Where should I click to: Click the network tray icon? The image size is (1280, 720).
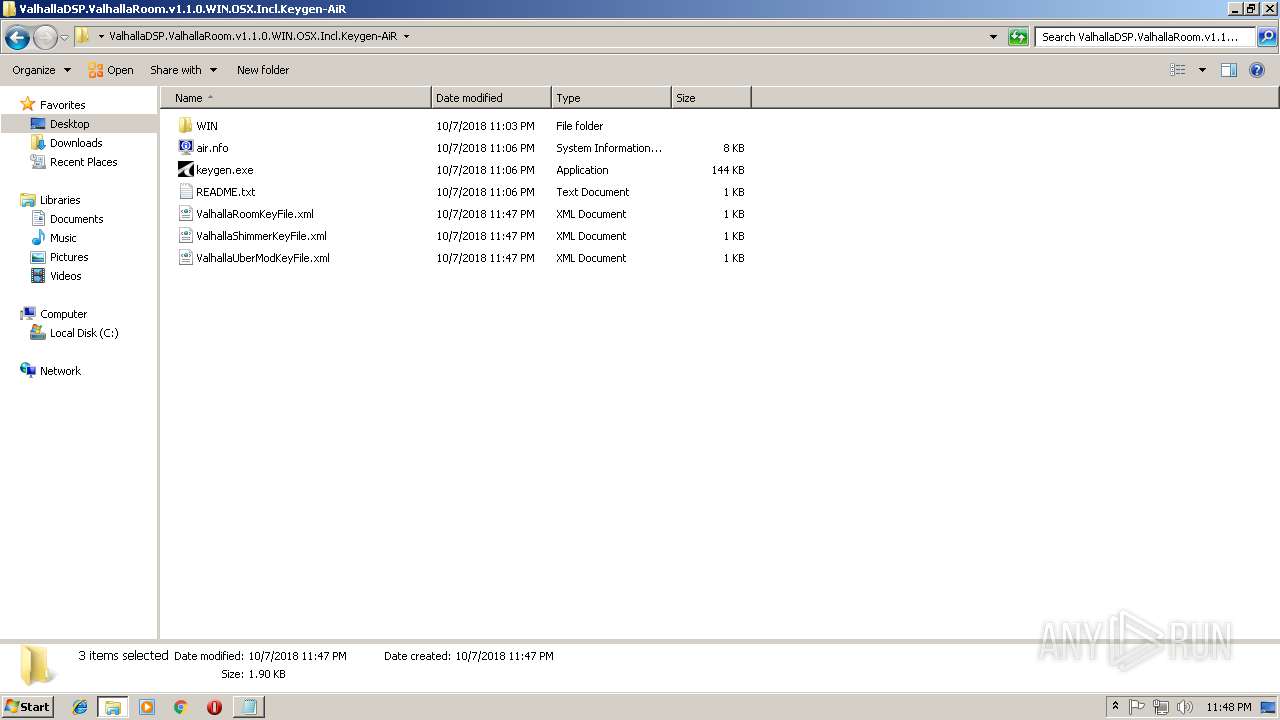pyautogui.click(x=1161, y=707)
